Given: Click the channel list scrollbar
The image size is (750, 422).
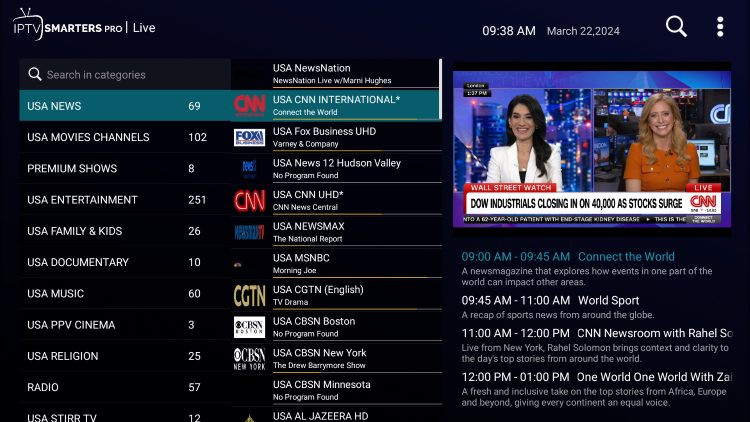Looking at the screenshot, I should (440, 89).
